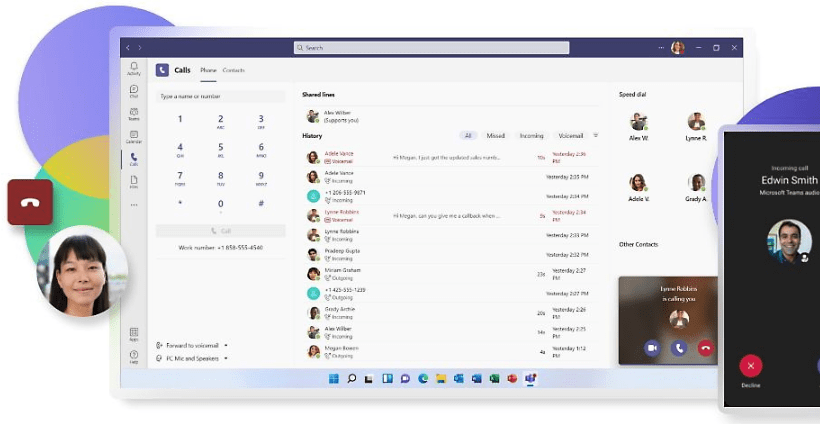Open Widgets from the taskbar
Screen dimensions: 820x424
(388, 379)
